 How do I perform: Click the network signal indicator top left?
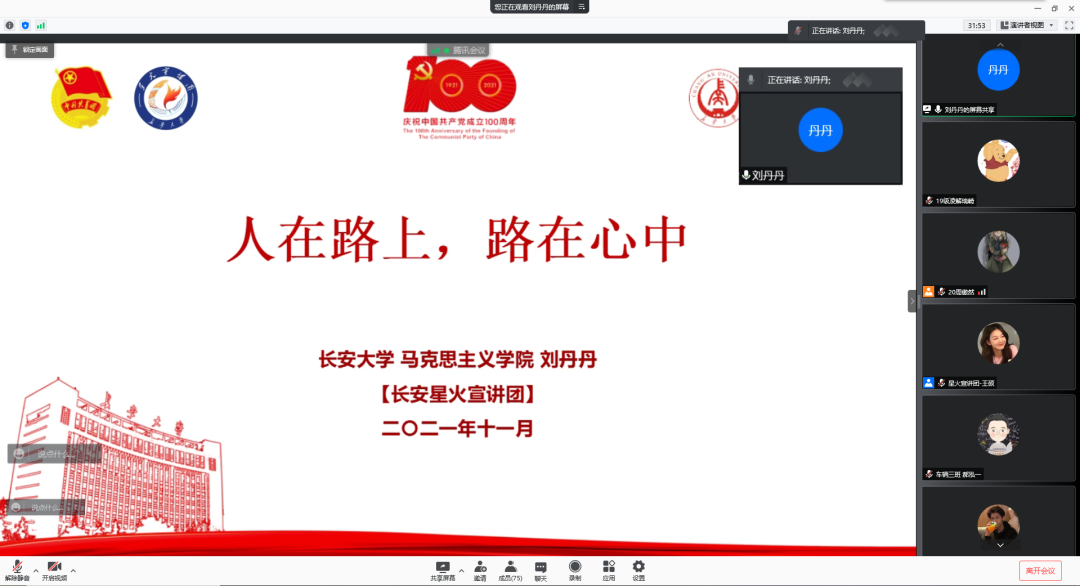(40, 26)
